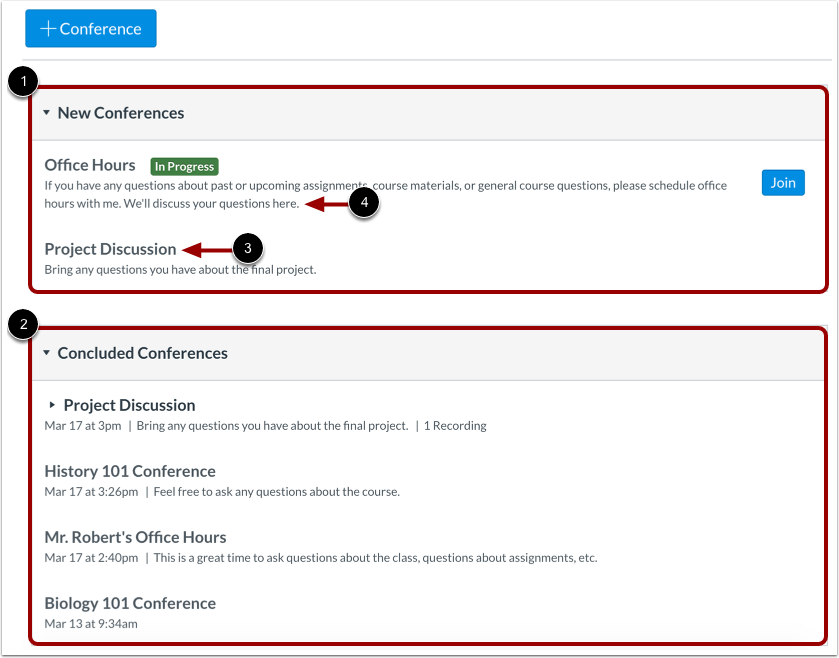Click the green In Progress indicator
Screen dimensions: 839x658
point(183,165)
